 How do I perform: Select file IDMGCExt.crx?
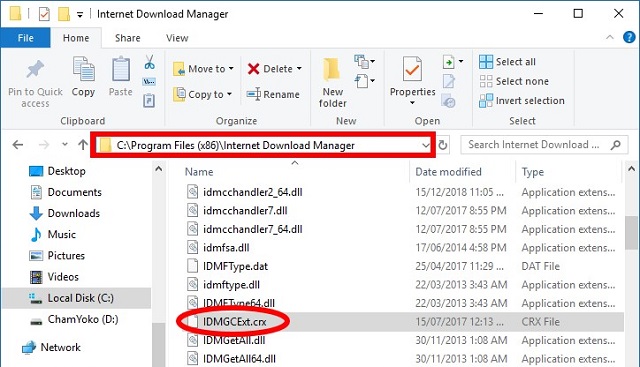tap(235, 322)
